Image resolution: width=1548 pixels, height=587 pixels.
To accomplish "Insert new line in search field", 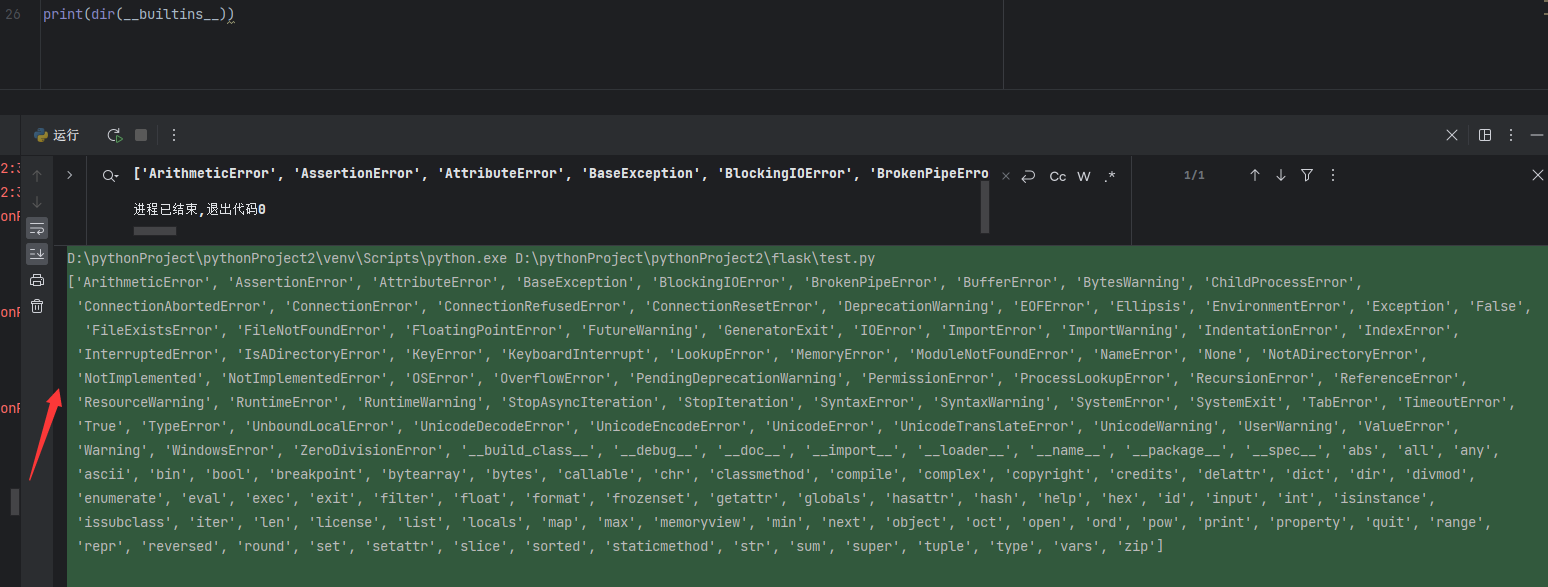I will 1028,176.
